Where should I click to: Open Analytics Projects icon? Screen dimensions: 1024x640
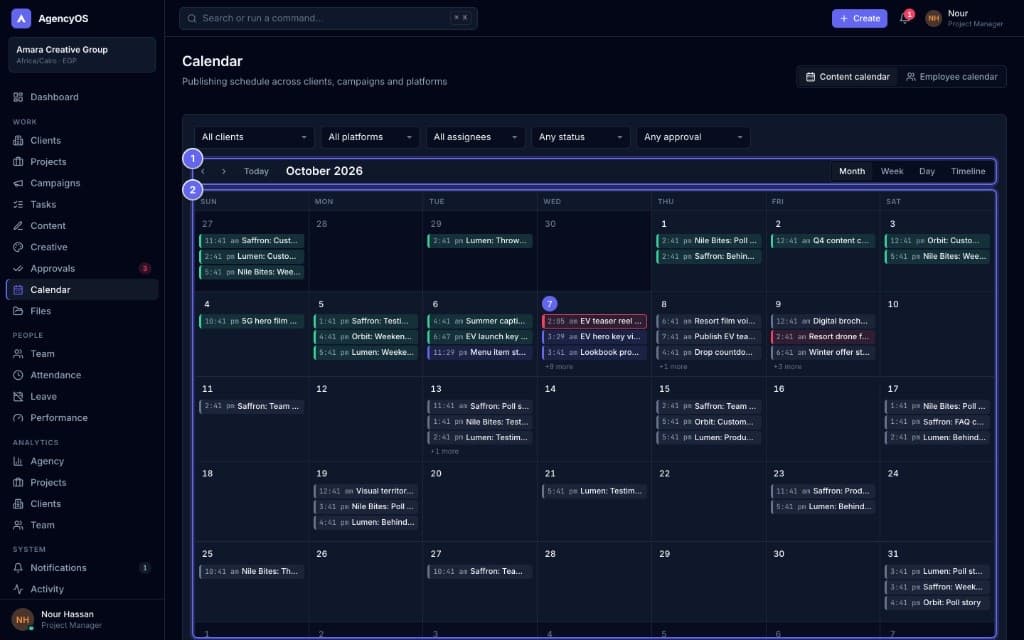click(18, 483)
